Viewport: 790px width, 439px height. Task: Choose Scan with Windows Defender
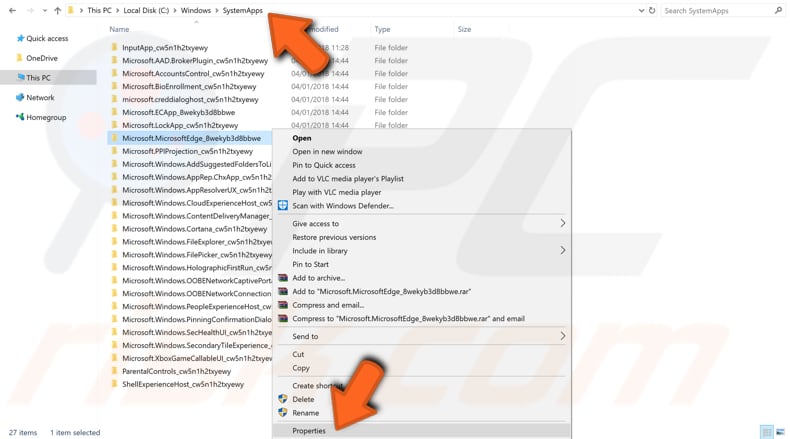(343, 206)
